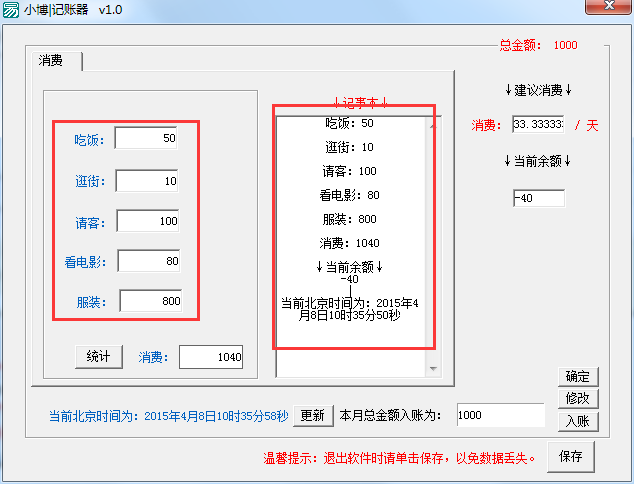The height and width of the screenshot is (484, 634).
Task: Click the 更新 time button
Action: pyautogui.click(x=313, y=415)
